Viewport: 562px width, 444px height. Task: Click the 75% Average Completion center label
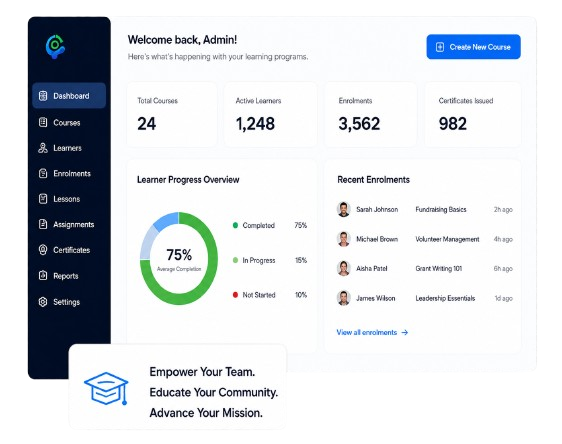[x=179, y=259]
